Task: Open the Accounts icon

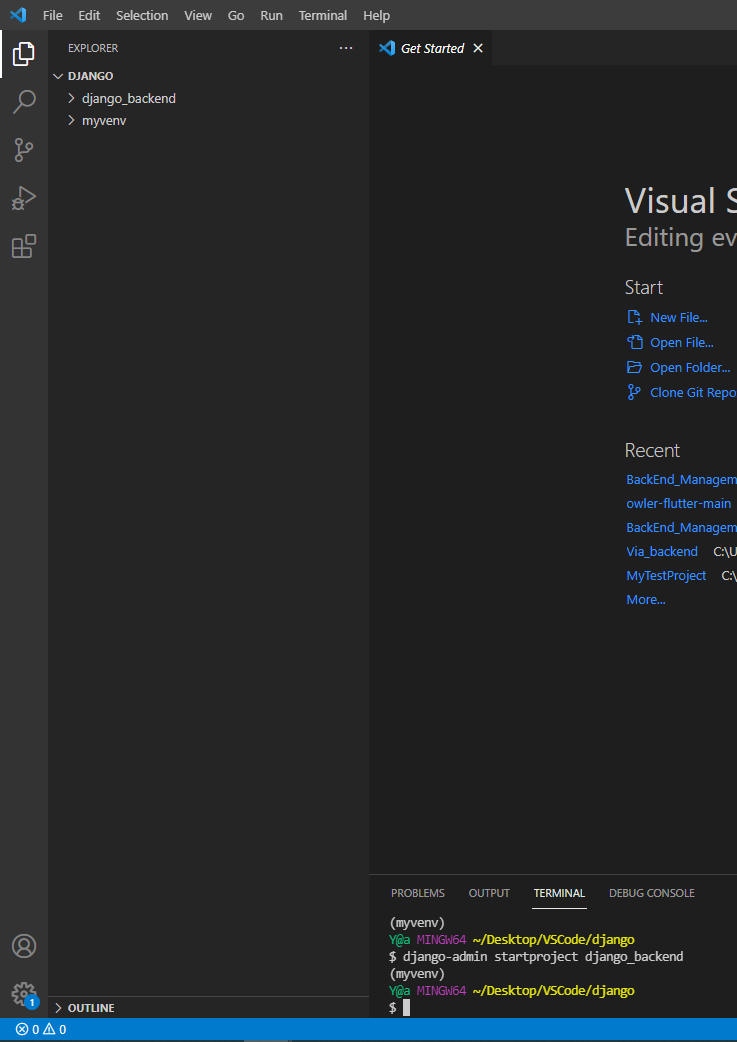Action: point(23,946)
